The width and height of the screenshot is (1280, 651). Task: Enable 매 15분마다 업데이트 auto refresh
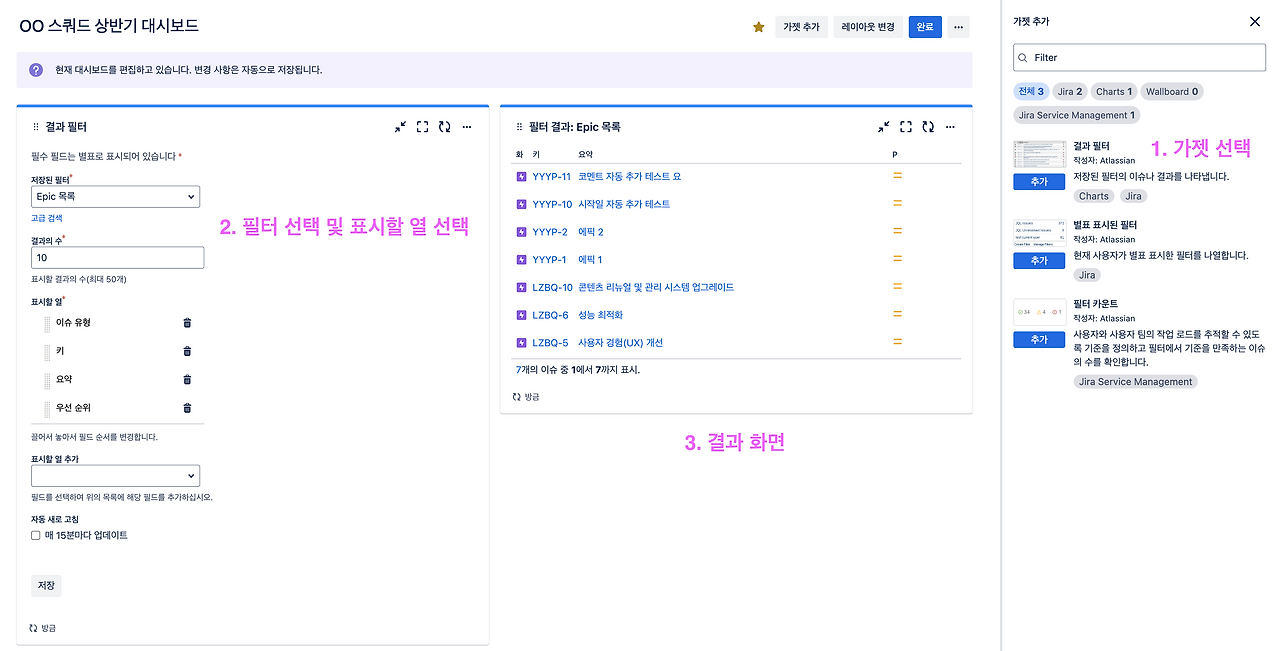(34, 533)
